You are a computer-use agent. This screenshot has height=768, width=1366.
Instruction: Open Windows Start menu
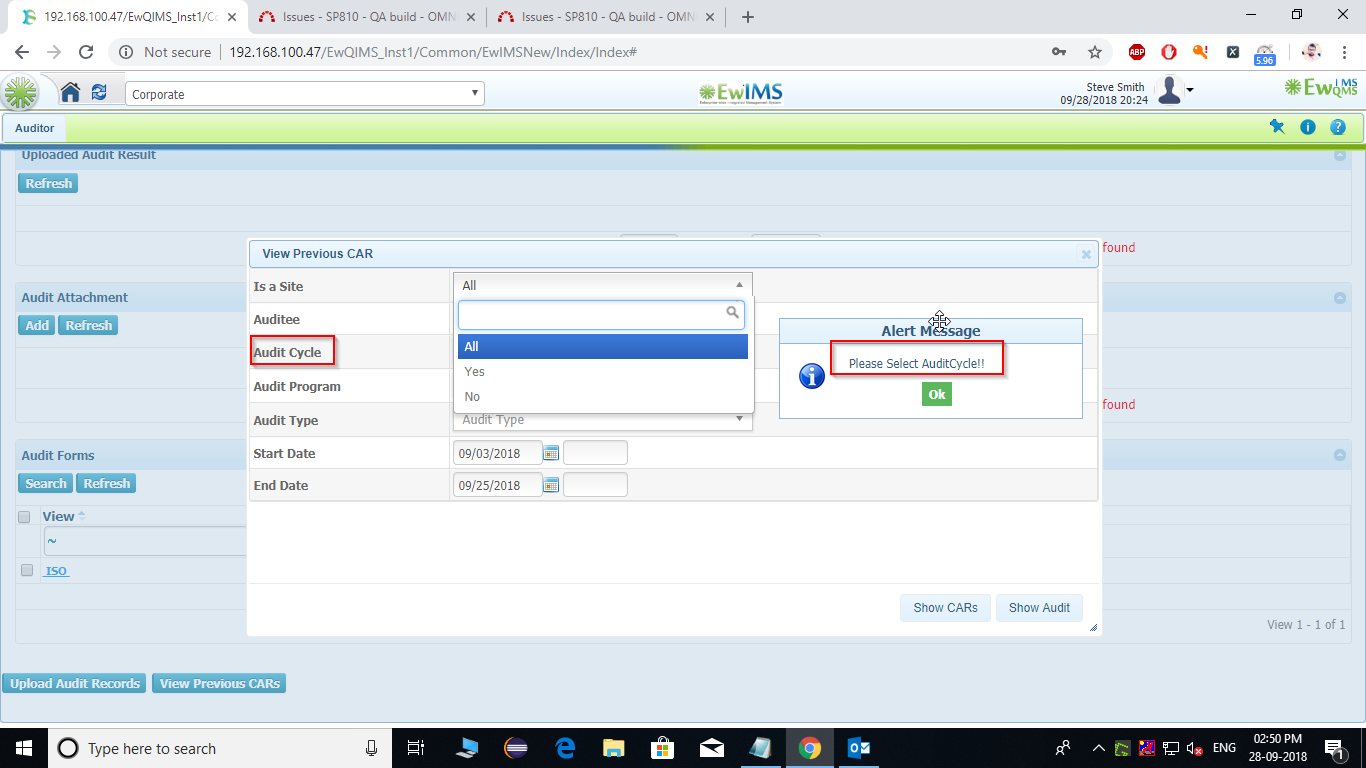click(x=23, y=748)
